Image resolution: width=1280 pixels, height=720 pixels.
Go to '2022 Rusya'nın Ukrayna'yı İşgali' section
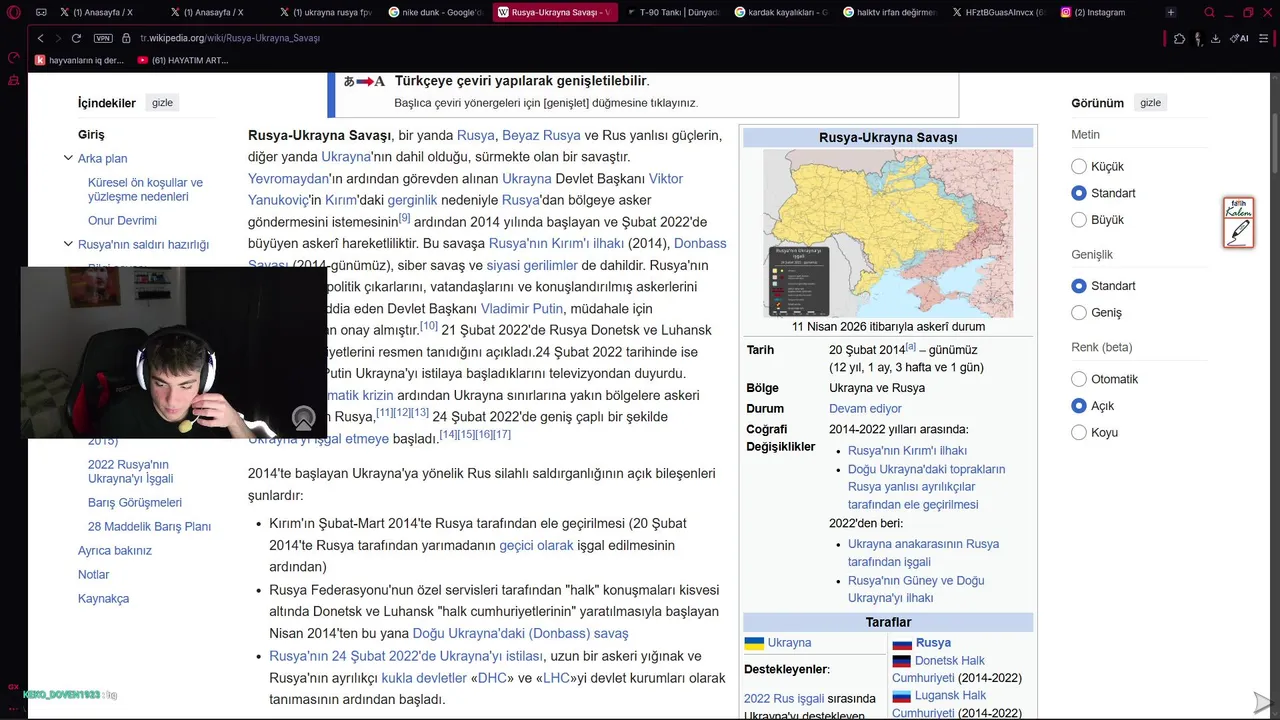coord(130,471)
